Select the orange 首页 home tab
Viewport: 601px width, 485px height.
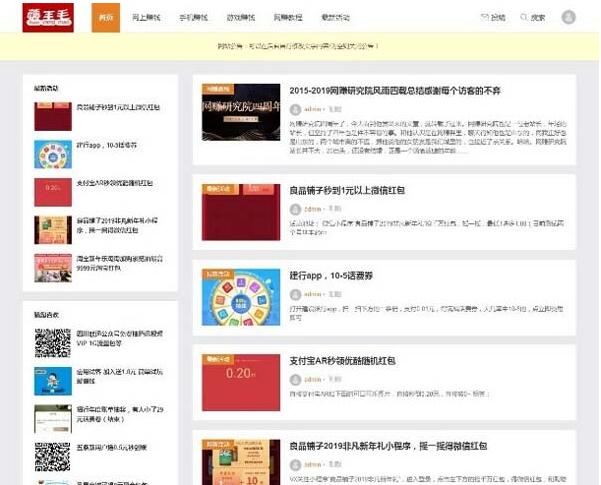pyautogui.click(x=107, y=17)
